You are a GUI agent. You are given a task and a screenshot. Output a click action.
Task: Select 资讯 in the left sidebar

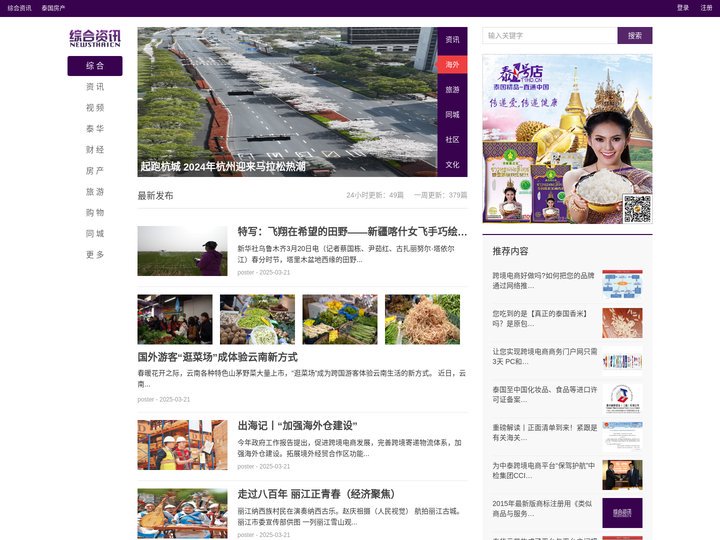pos(95,87)
